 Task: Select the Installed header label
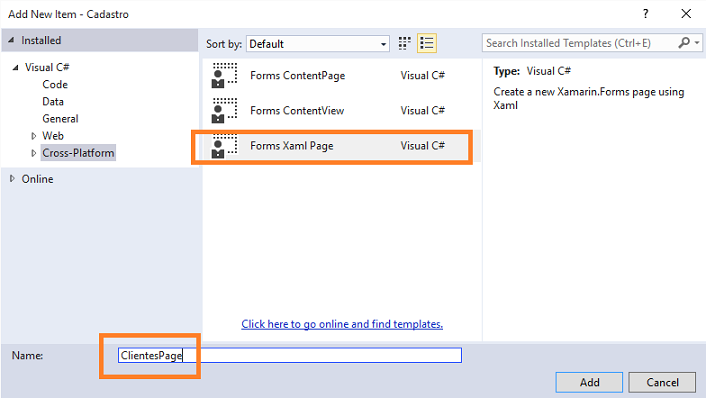pyautogui.click(x=41, y=40)
